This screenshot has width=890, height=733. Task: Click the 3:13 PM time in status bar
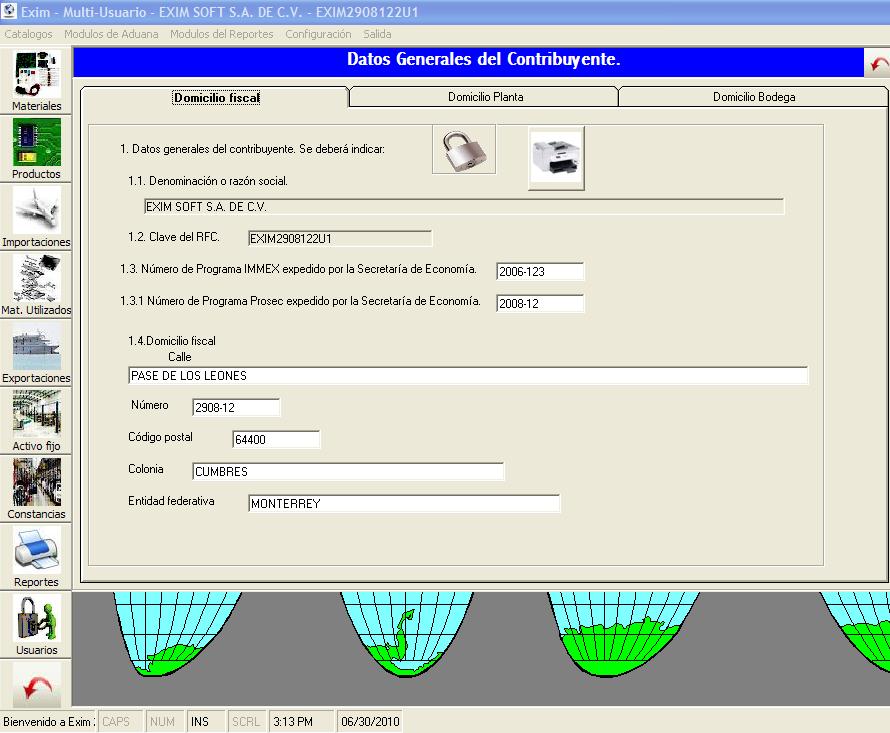301,722
